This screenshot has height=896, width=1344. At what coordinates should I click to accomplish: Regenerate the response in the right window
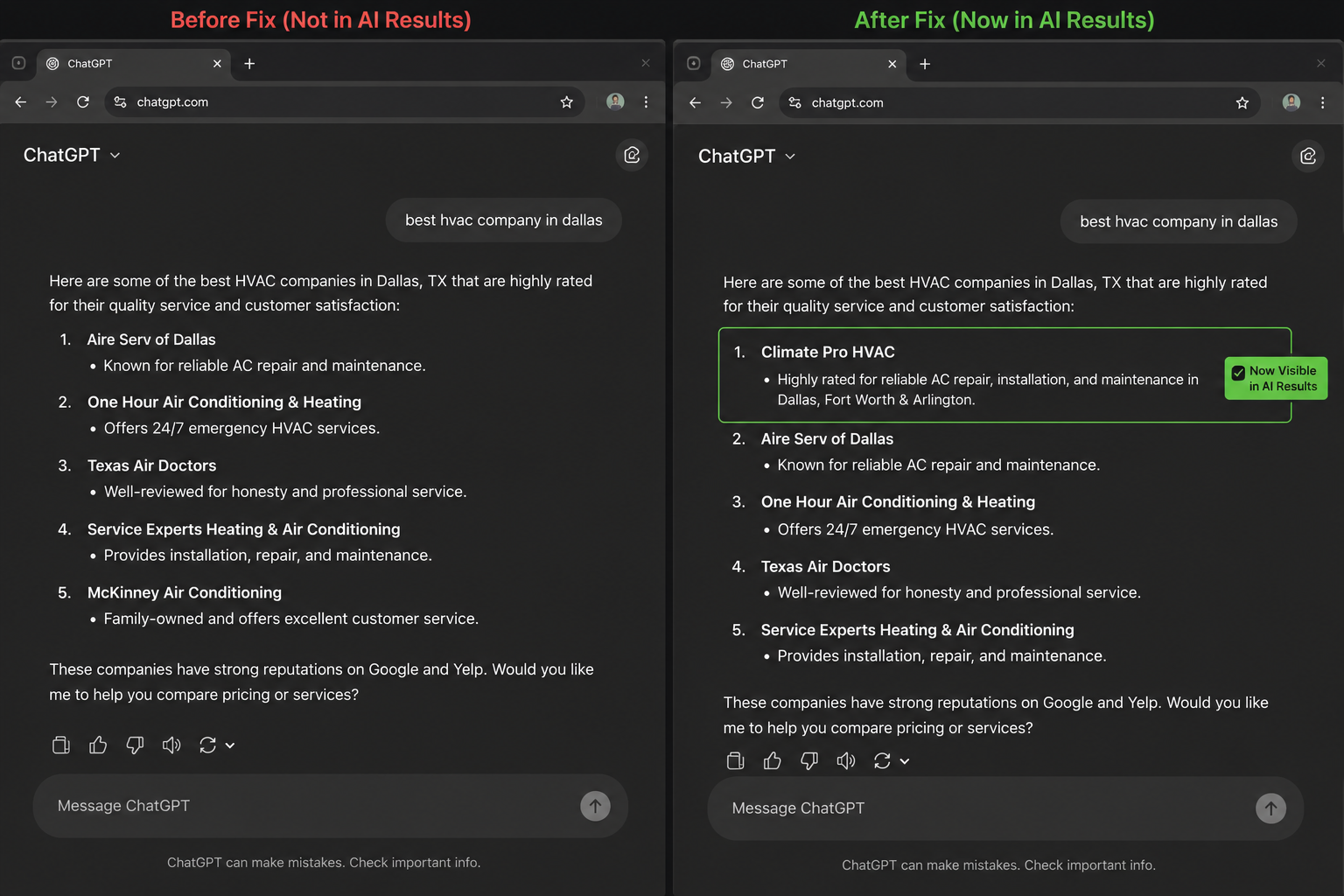click(882, 760)
